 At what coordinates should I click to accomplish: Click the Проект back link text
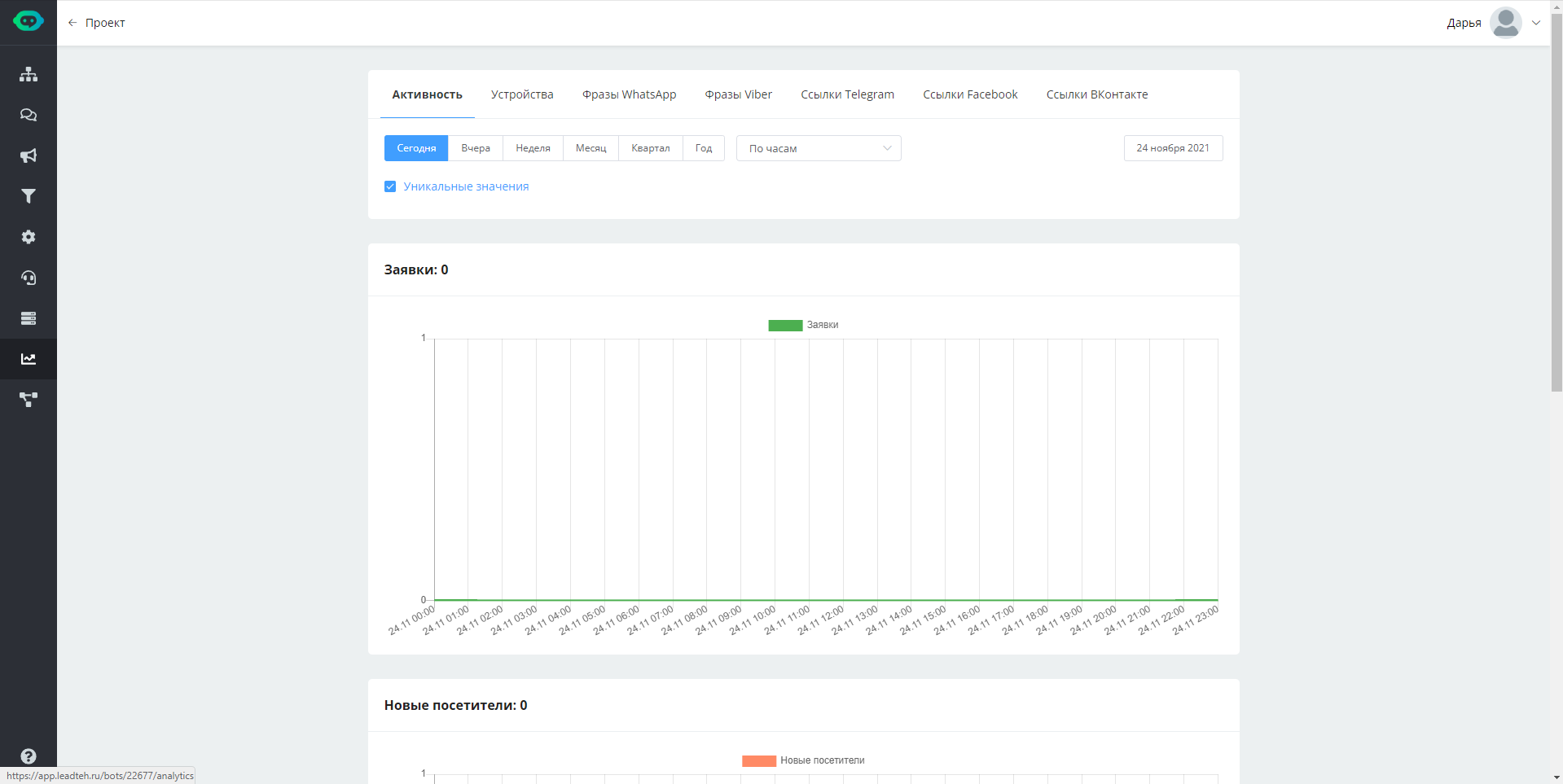pos(105,23)
